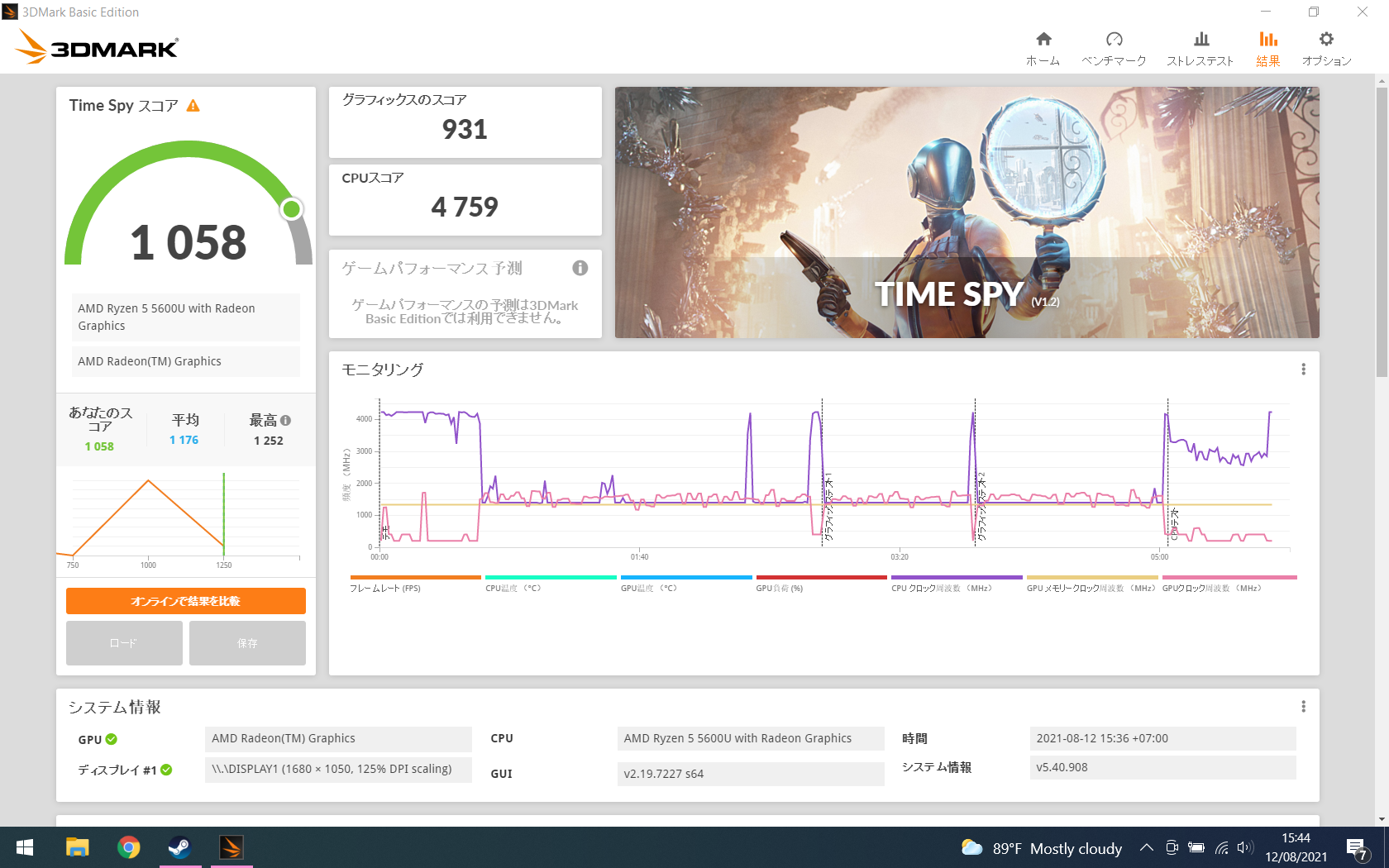Click the game performance info icon
The width and height of the screenshot is (1389, 868).
point(580,268)
